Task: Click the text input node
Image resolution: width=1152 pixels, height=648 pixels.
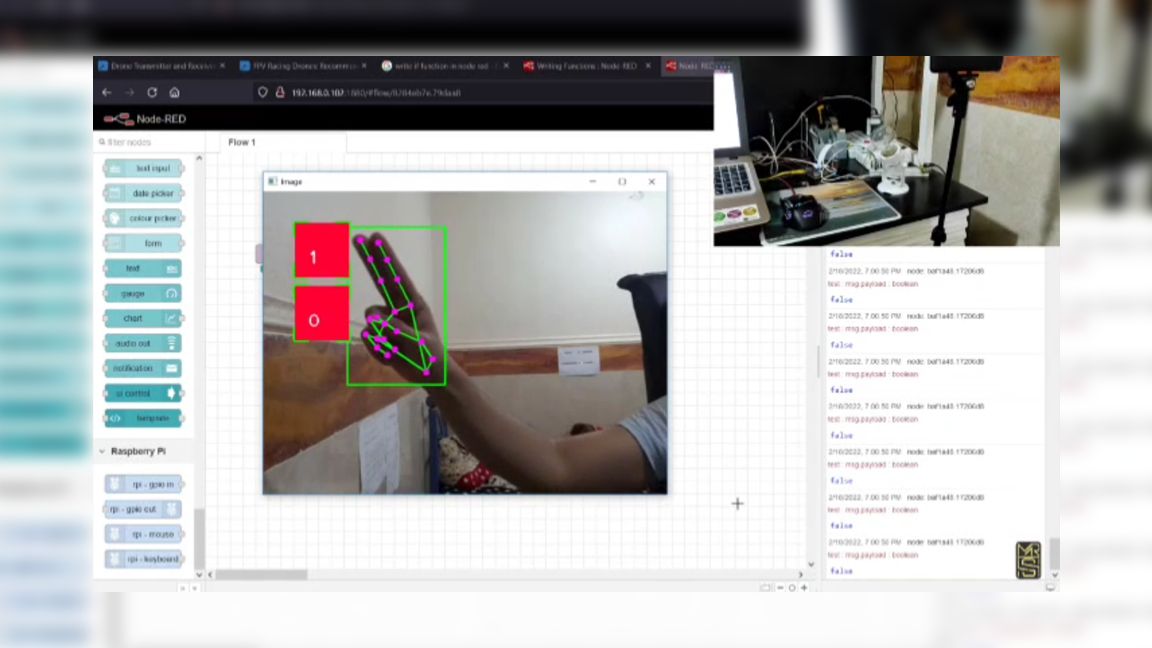Action: (142, 168)
